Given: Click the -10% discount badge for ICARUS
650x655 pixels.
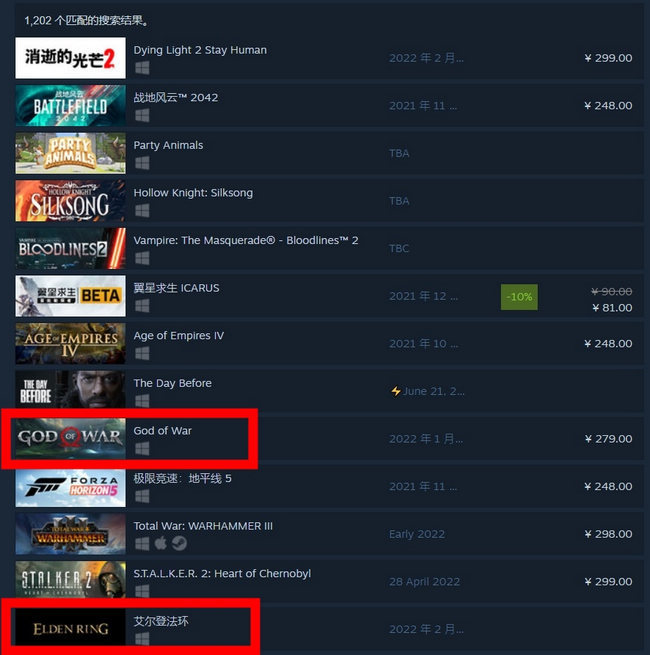Looking at the screenshot, I should click(x=519, y=297).
